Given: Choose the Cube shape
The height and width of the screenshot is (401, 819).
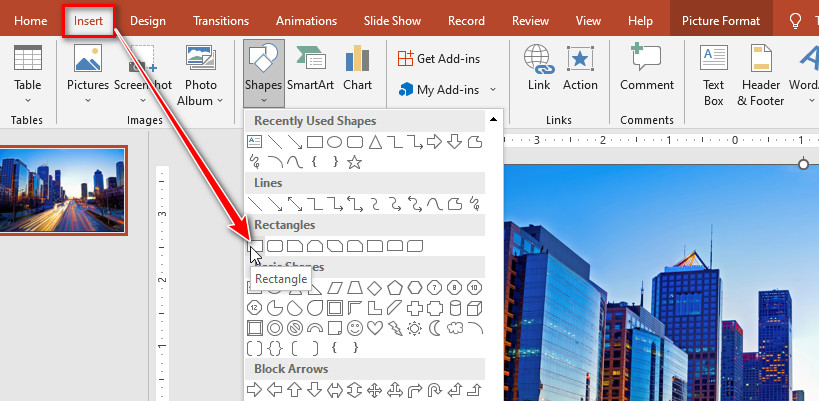Looking at the screenshot, I should 474,308.
